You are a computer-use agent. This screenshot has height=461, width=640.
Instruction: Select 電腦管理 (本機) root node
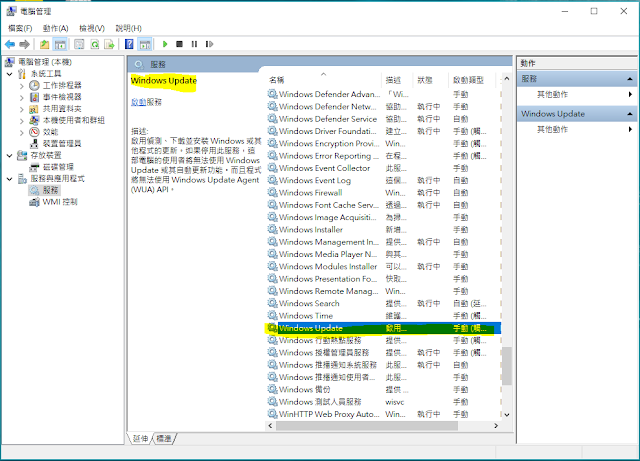click(x=45, y=62)
